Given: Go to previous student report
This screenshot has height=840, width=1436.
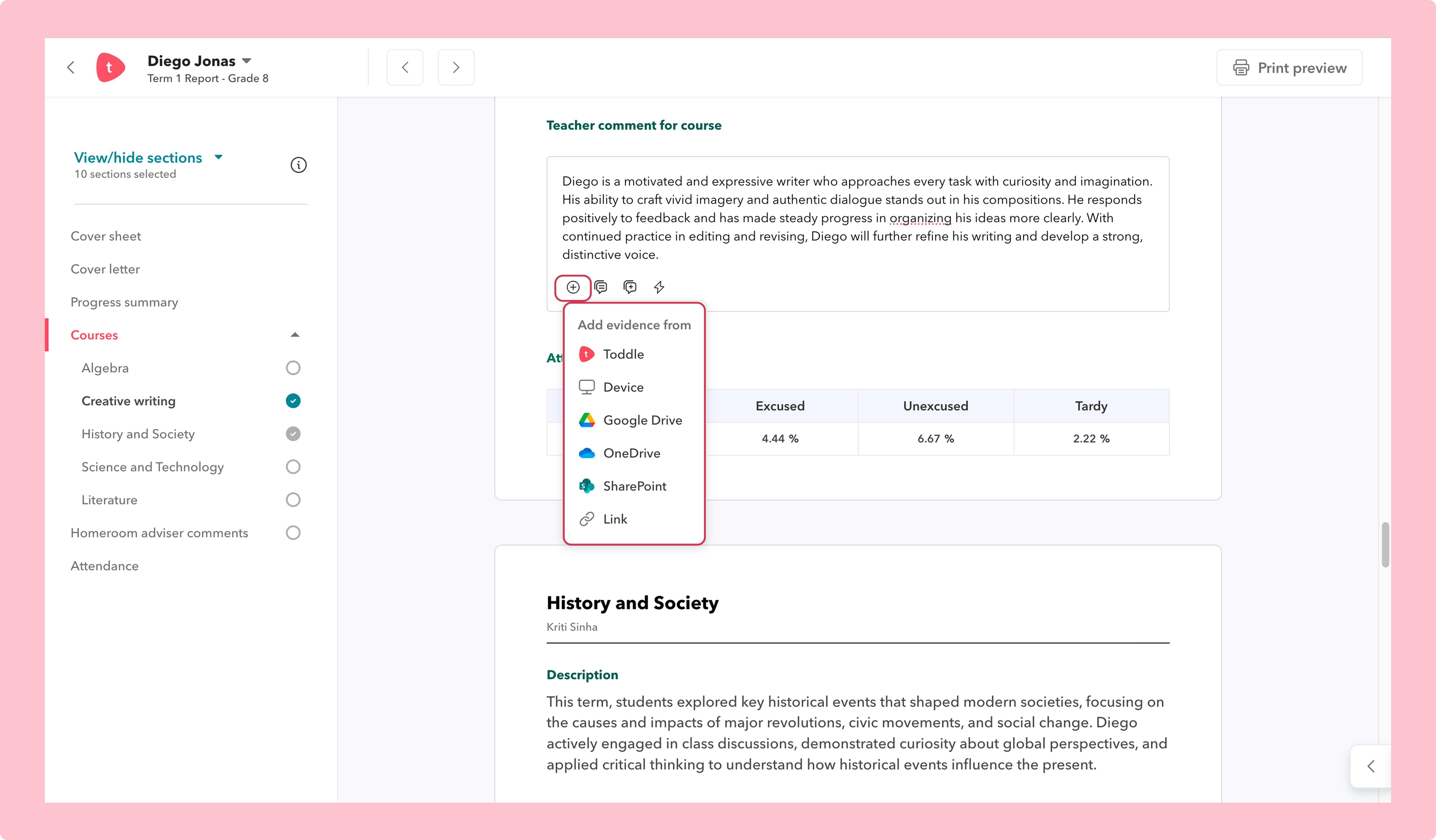Looking at the screenshot, I should (405, 68).
